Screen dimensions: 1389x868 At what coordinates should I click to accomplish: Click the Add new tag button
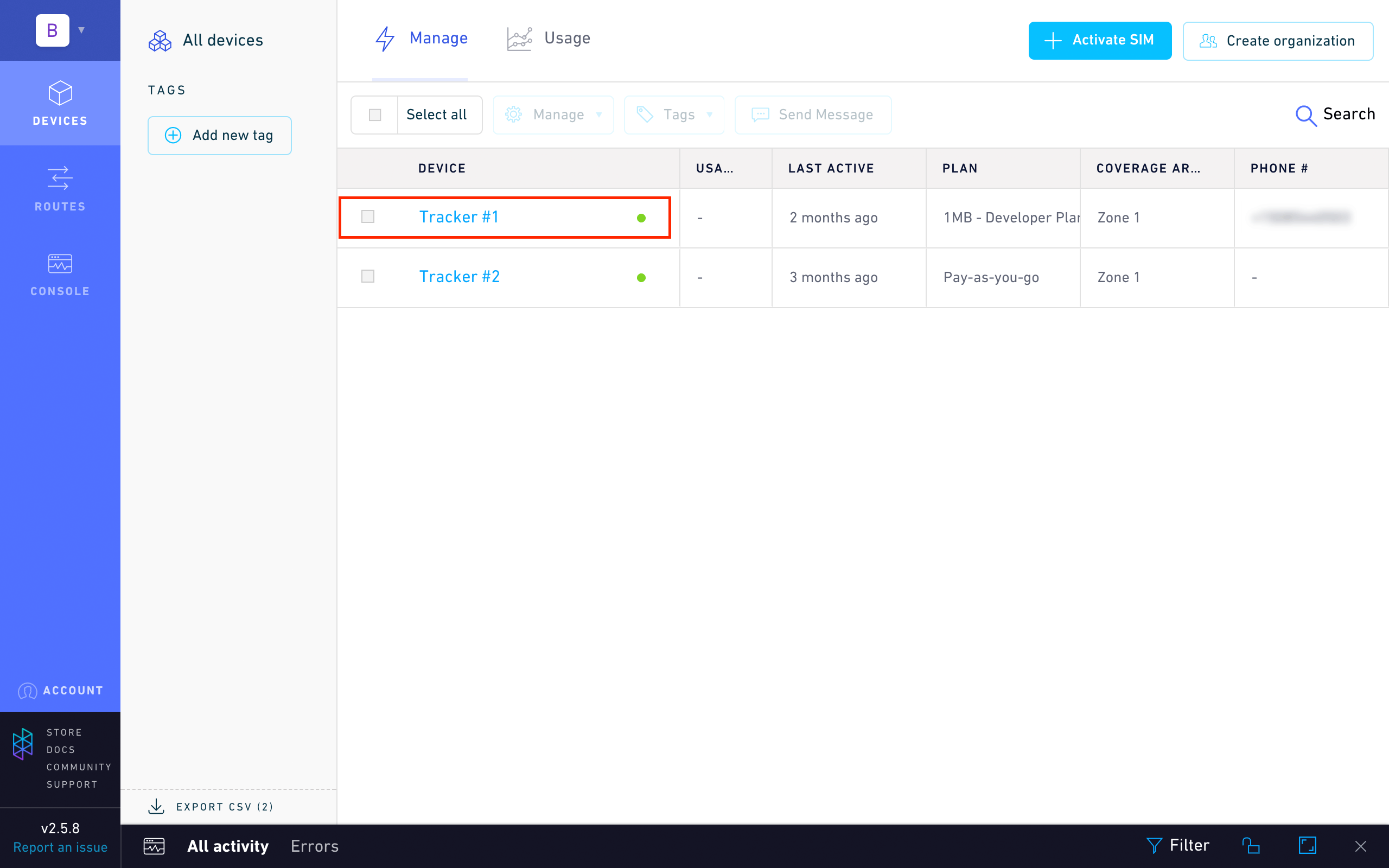click(x=220, y=134)
